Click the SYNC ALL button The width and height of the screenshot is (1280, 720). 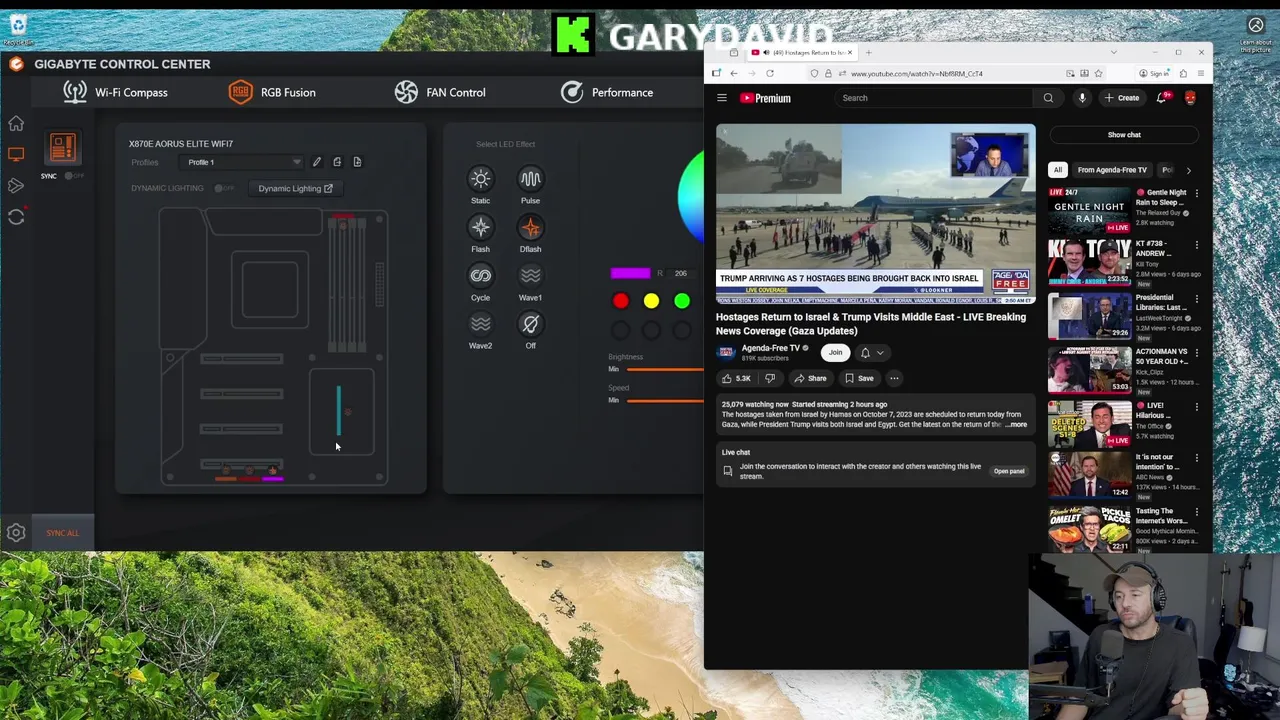[62, 533]
